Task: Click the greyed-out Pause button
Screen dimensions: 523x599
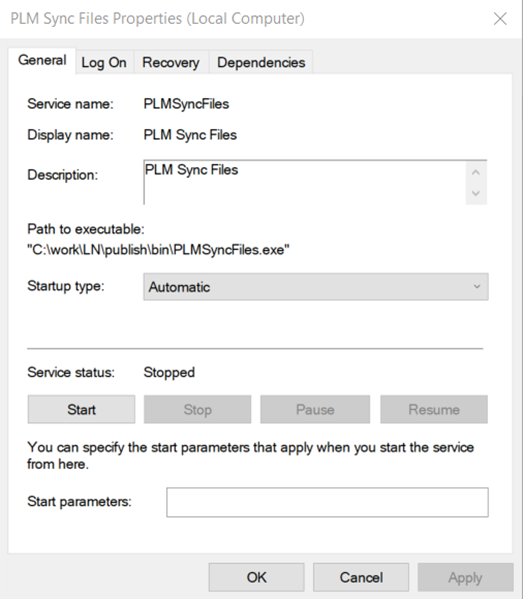Action: pos(315,410)
